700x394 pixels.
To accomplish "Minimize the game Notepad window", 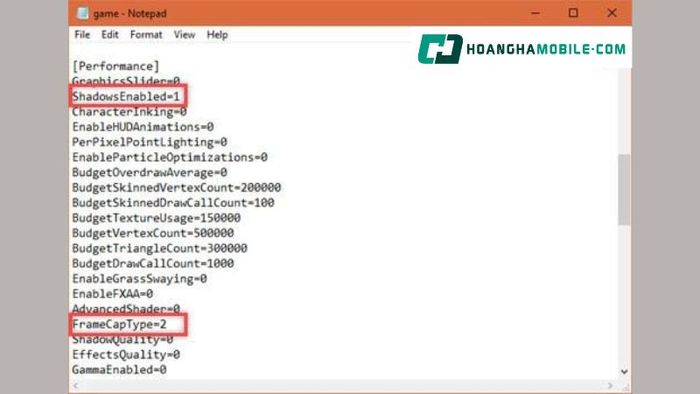I will coord(535,13).
